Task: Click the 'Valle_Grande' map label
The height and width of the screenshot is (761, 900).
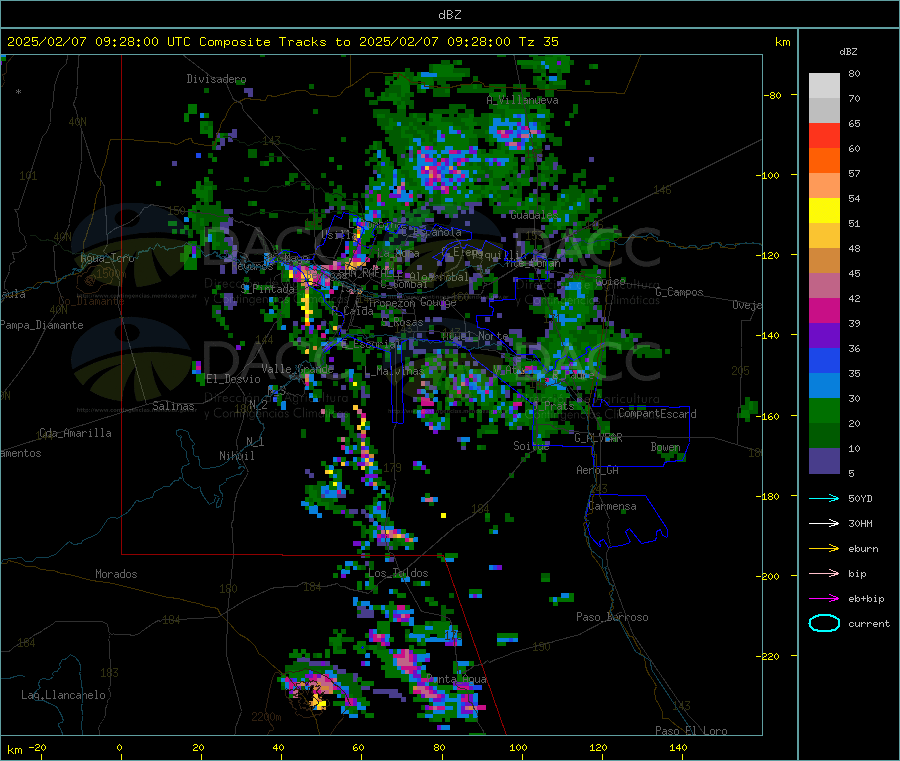Action: pyautogui.click(x=297, y=369)
